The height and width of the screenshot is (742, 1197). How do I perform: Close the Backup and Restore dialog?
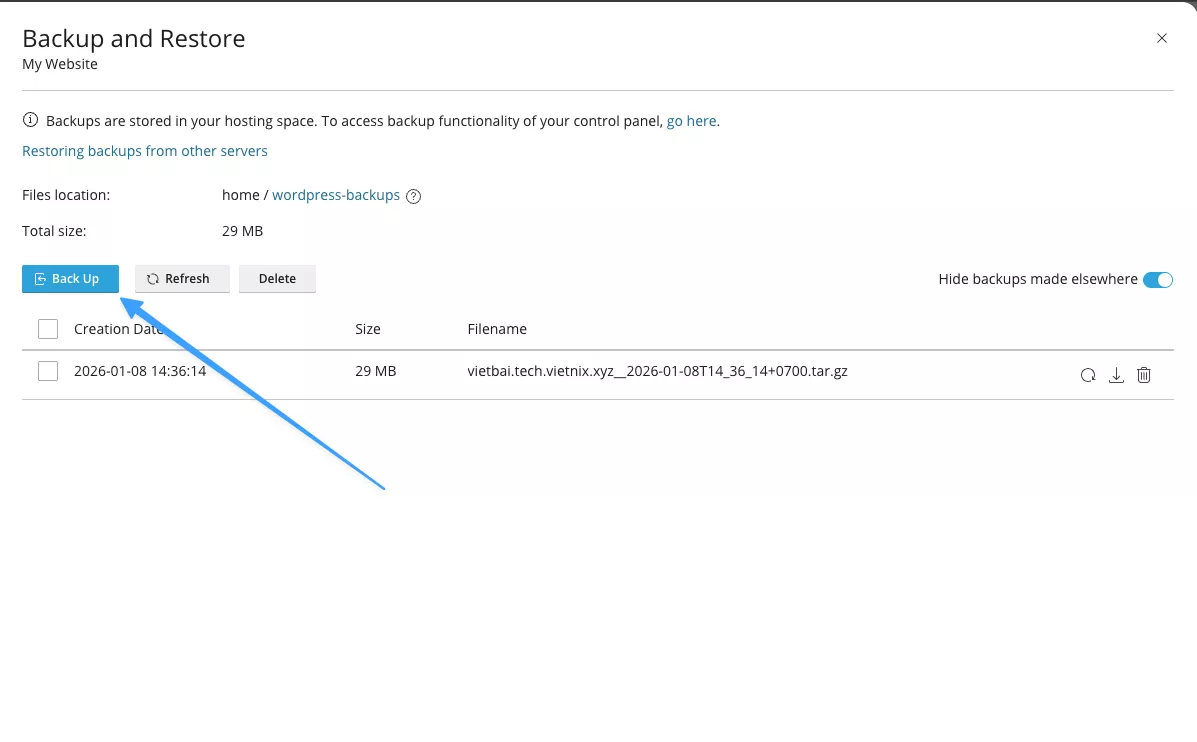1161,38
